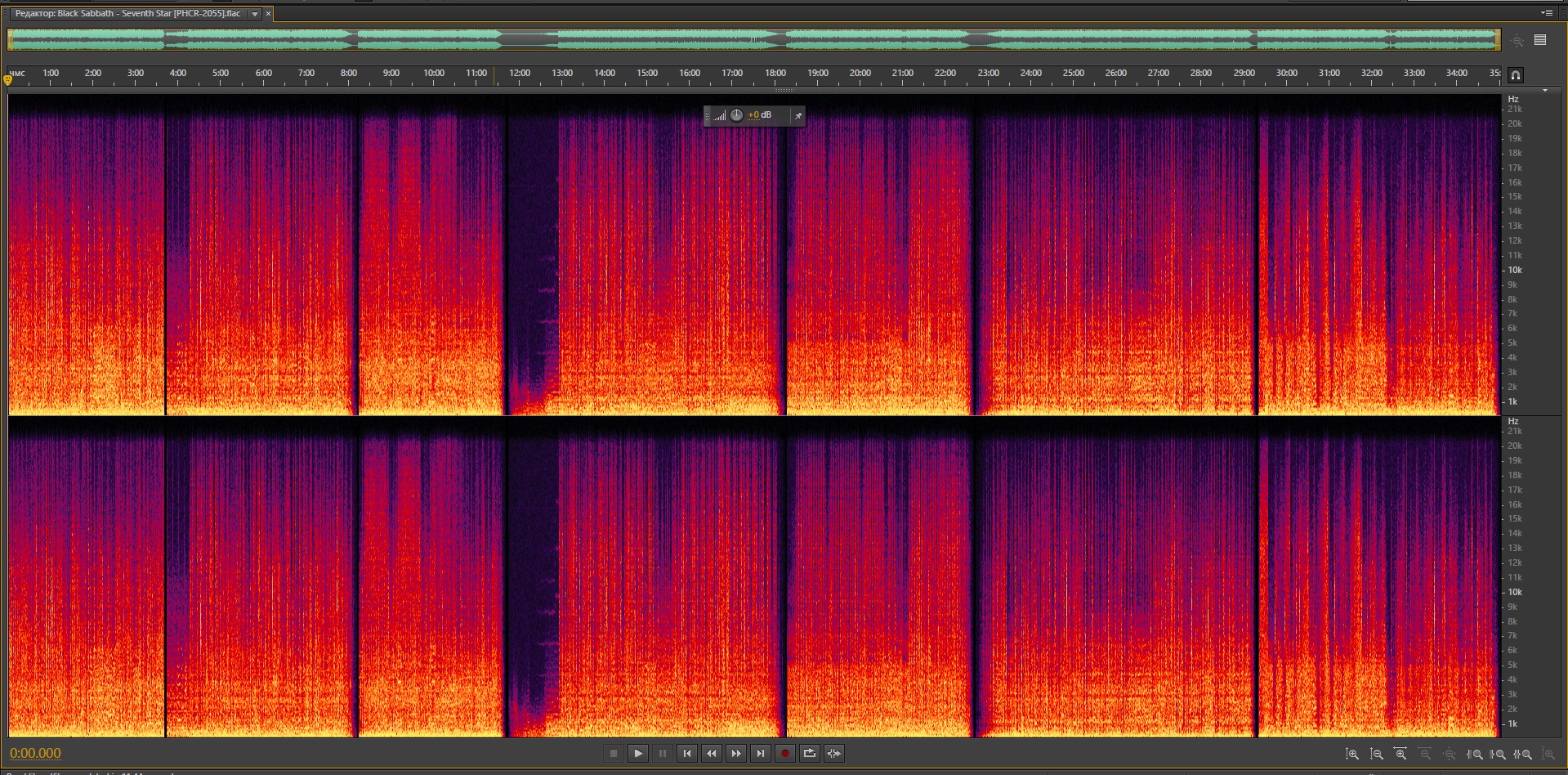Click the +0 dB volume value
1568x775 pixels.
760,115
